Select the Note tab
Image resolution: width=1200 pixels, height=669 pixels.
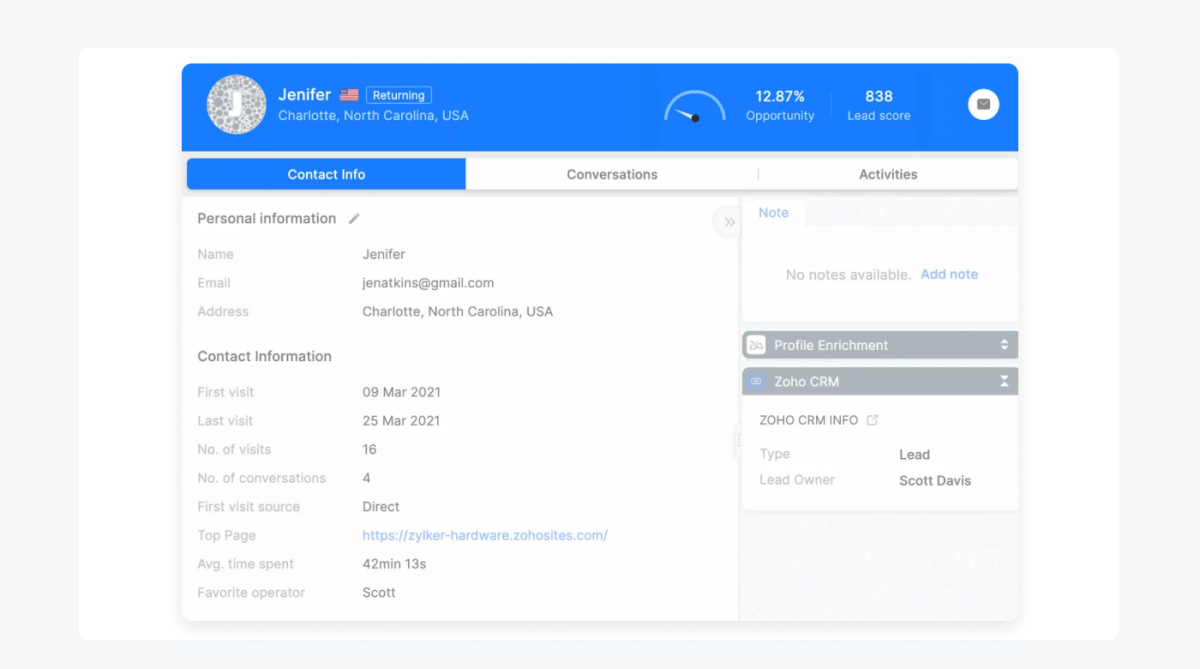(773, 213)
